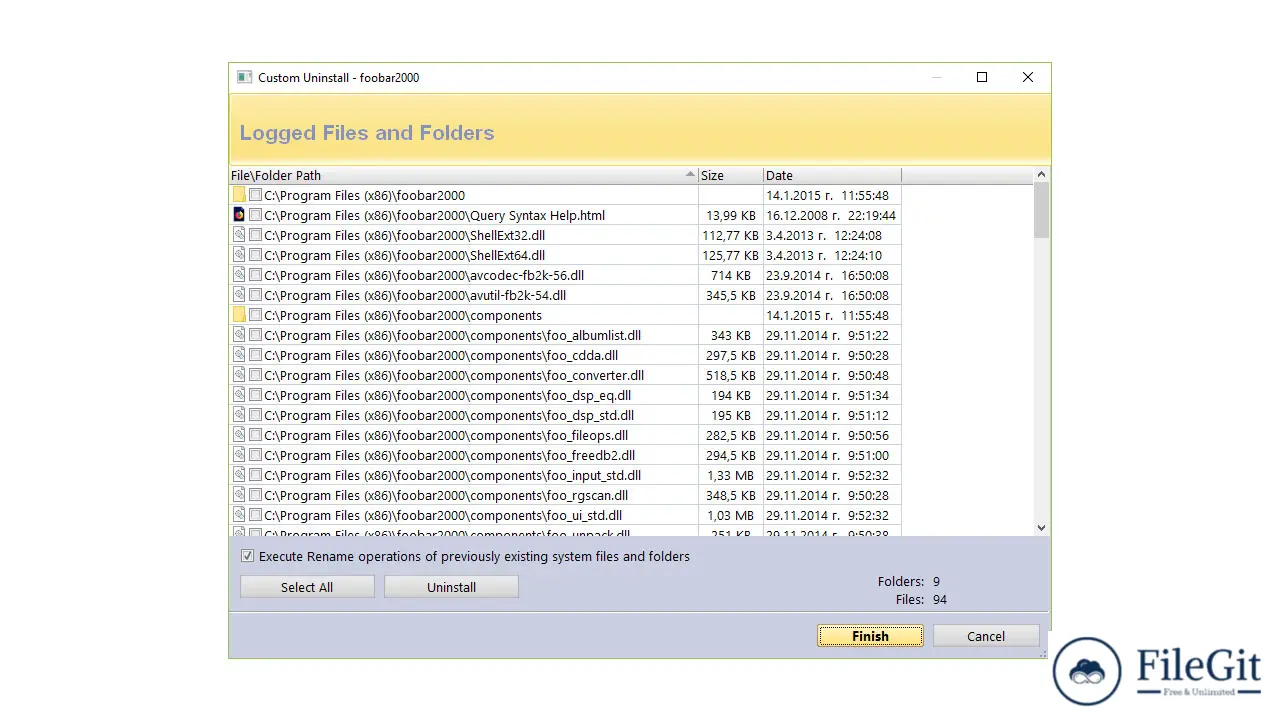Image resolution: width=1280 pixels, height=720 pixels.
Task: Click the file icon beside foo_fileops.dll
Action: click(239, 435)
